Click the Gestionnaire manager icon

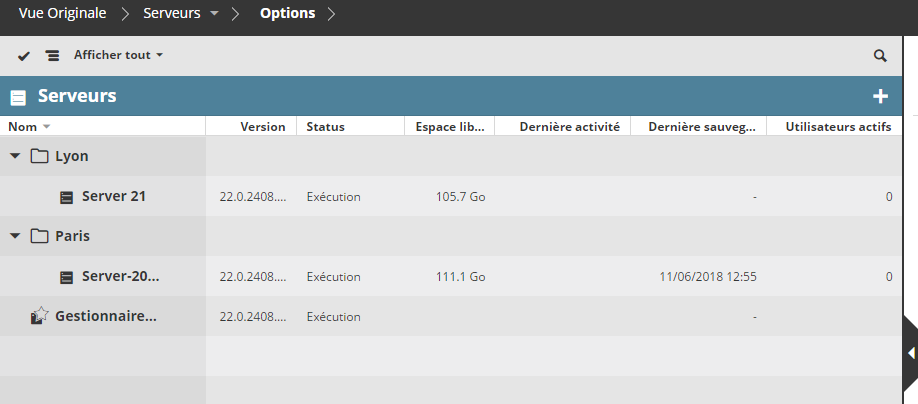(x=40, y=316)
